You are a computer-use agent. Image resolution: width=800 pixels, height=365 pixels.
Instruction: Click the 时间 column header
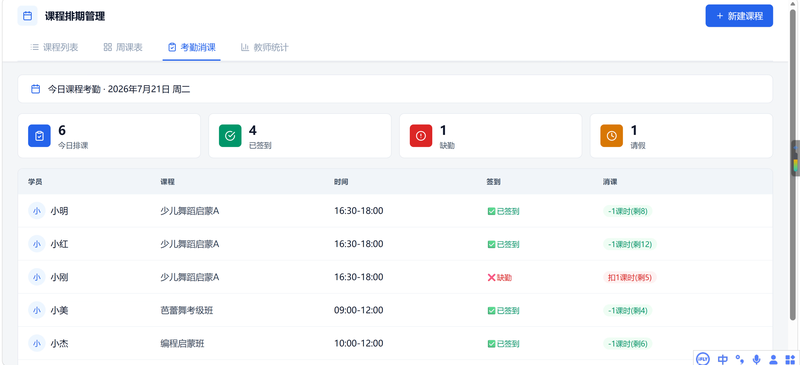[341, 182]
